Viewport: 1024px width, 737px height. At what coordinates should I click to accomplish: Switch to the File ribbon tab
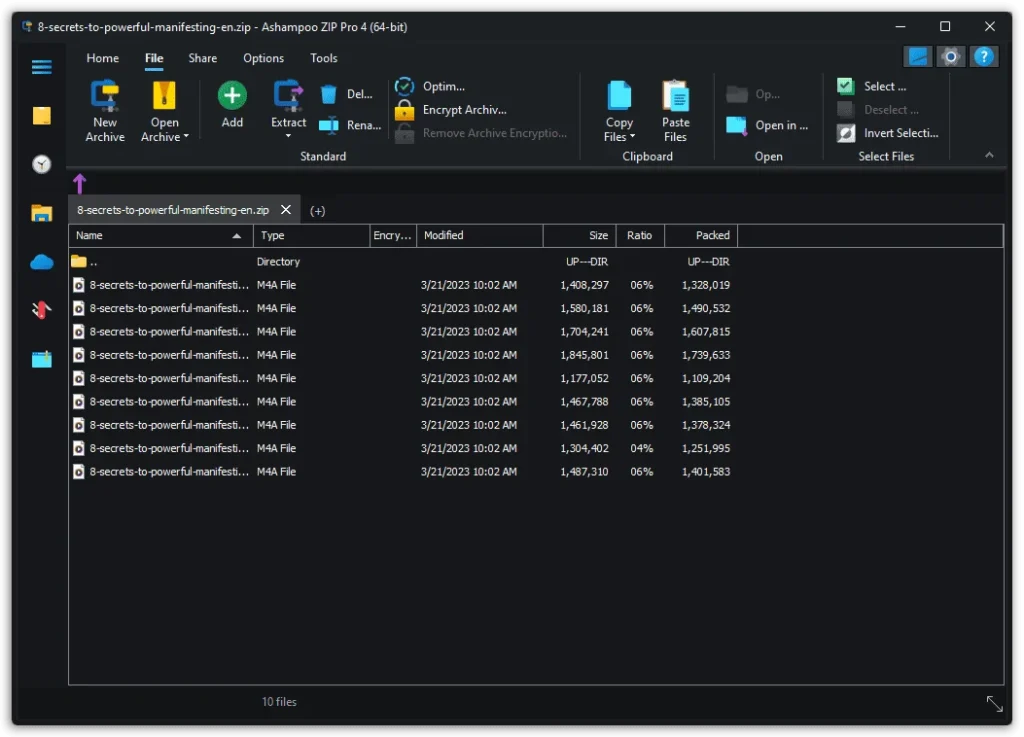point(154,58)
